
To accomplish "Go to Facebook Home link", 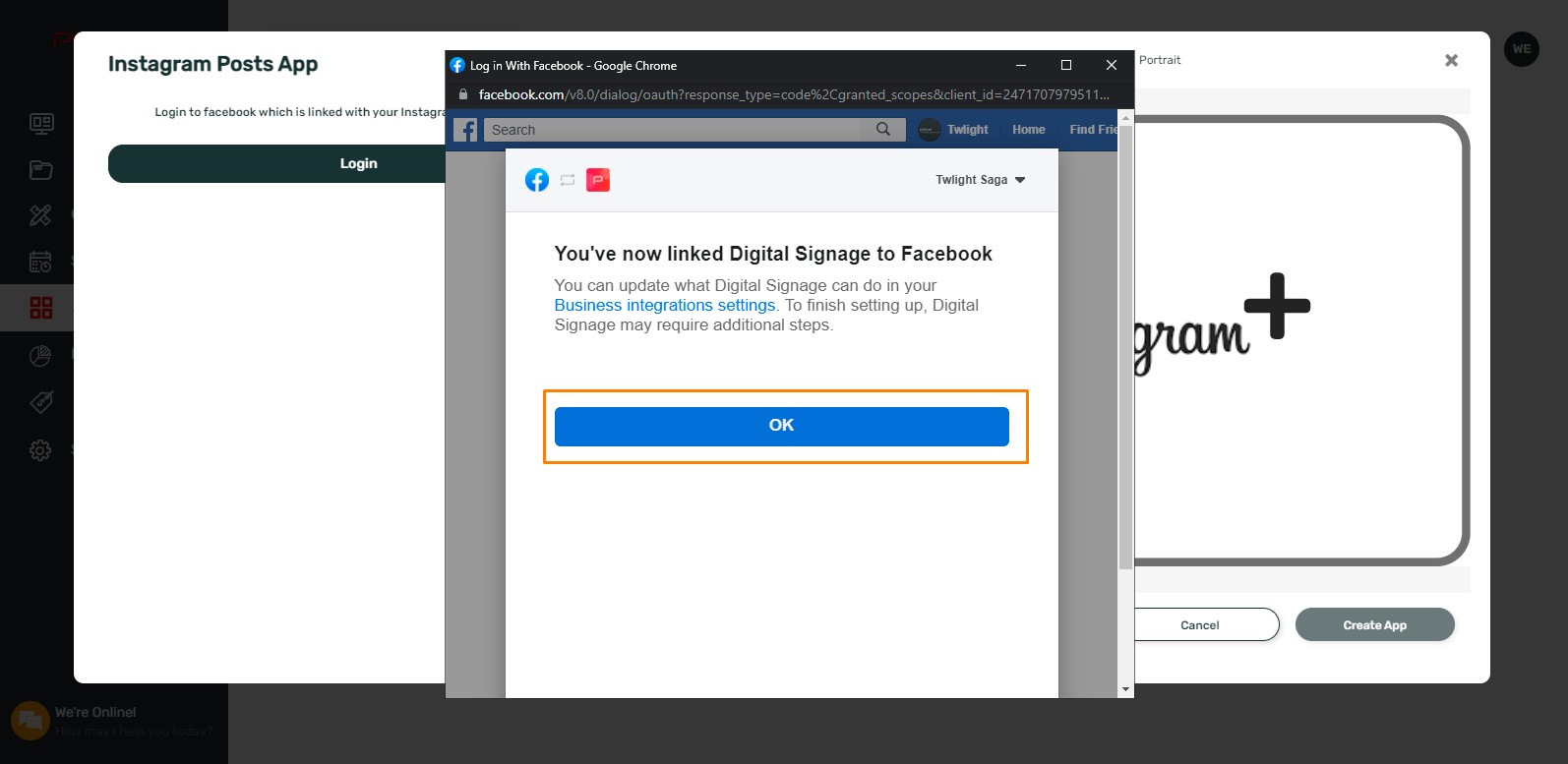I will [x=1029, y=130].
